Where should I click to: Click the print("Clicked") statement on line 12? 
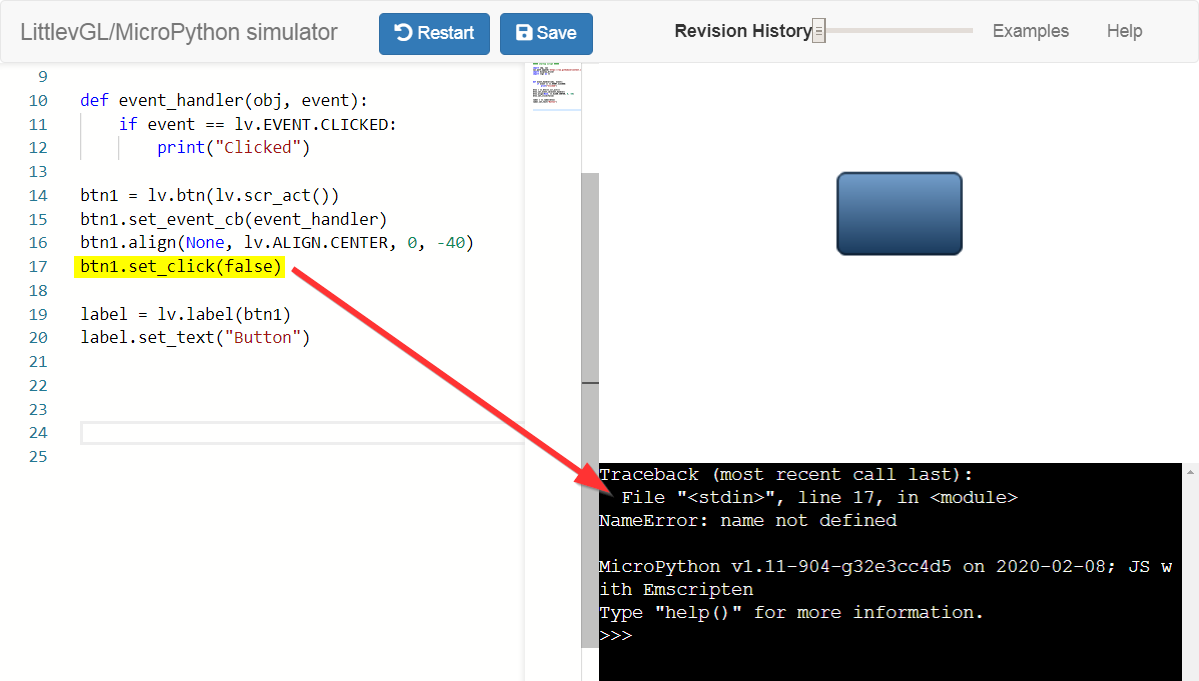coord(233,148)
